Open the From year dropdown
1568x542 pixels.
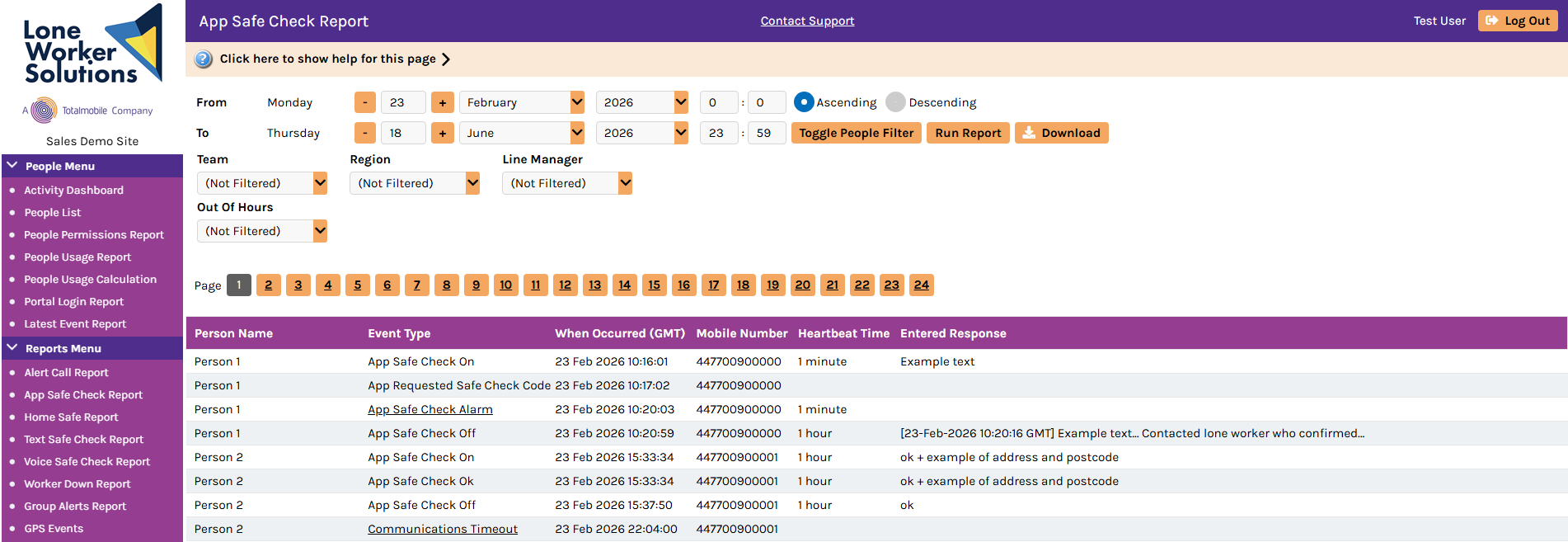[x=642, y=102]
